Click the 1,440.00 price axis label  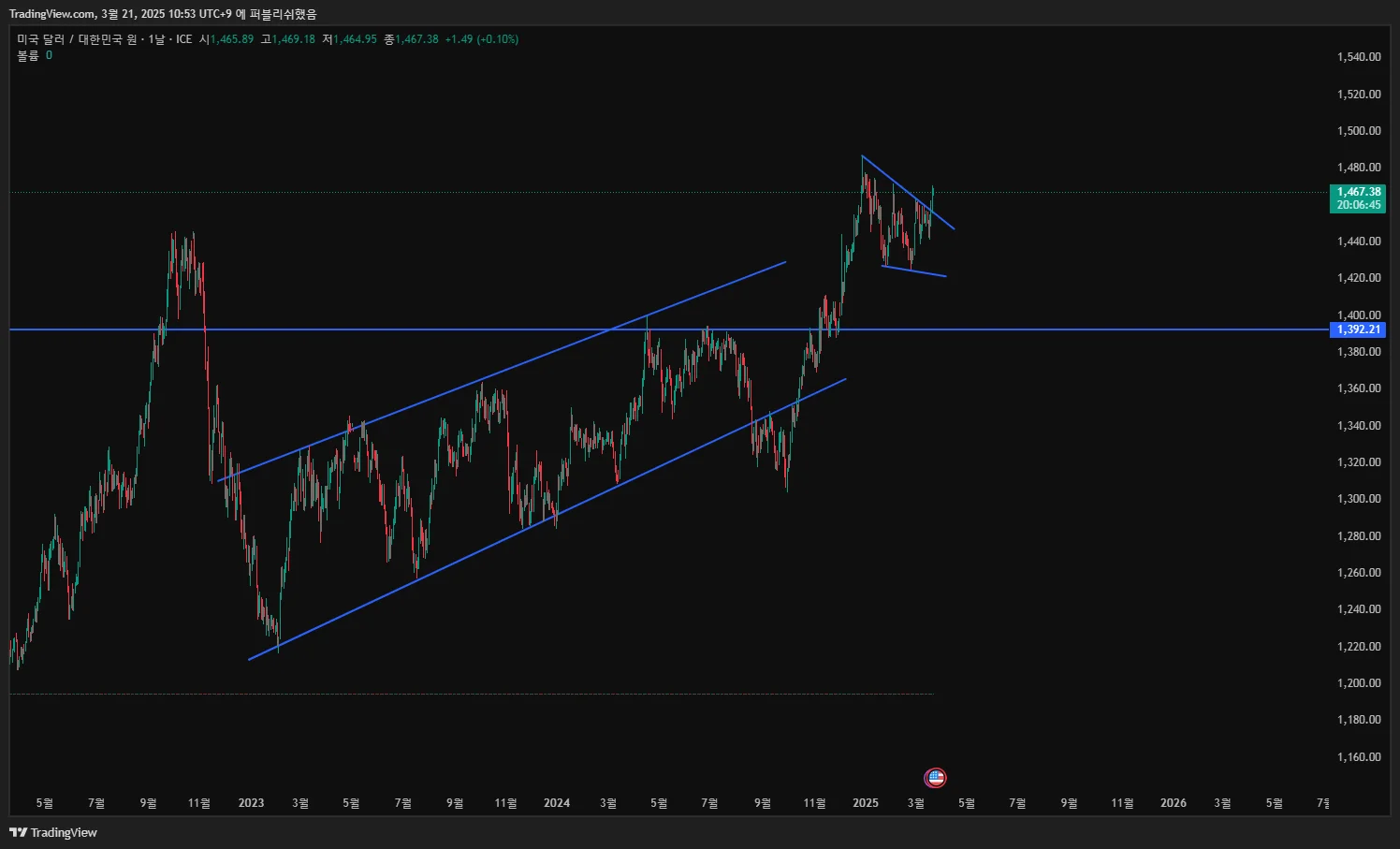(x=1359, y=242)
